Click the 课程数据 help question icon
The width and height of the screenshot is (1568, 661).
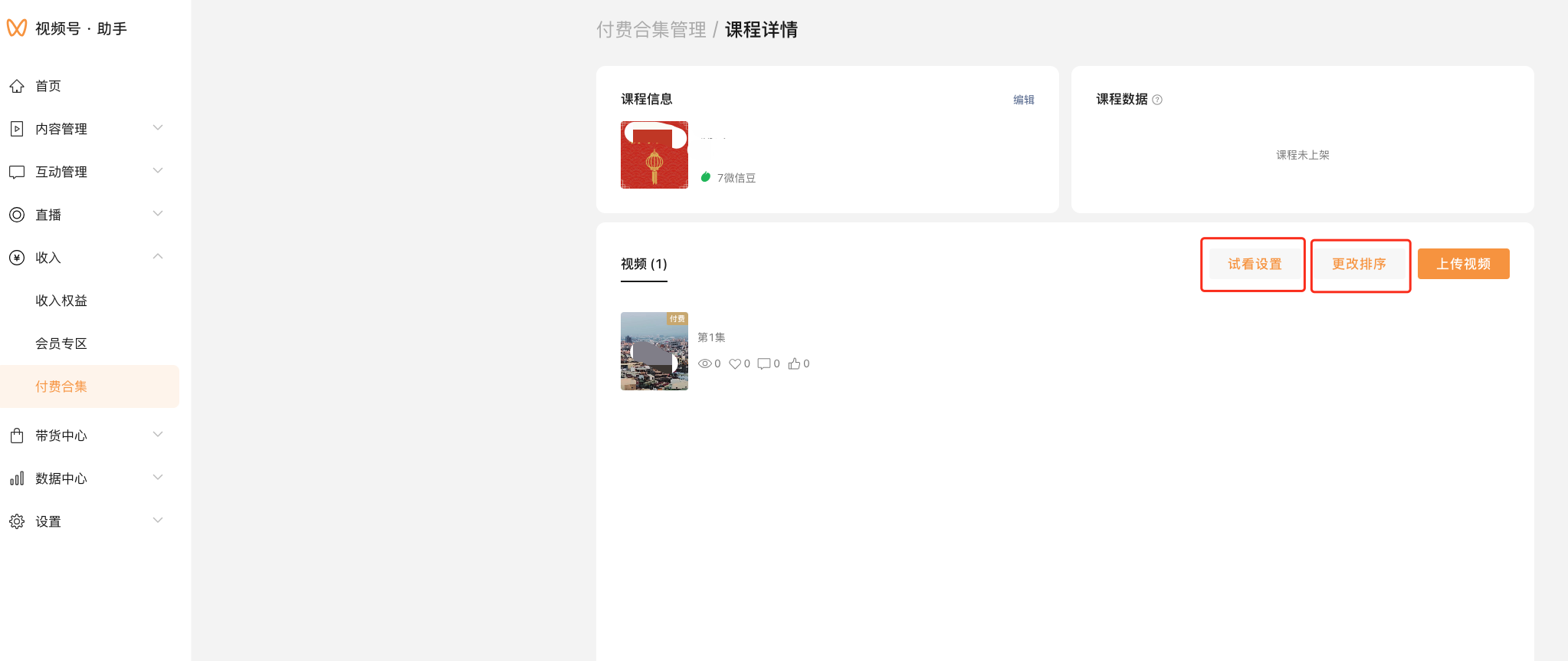coord(1157,100)
